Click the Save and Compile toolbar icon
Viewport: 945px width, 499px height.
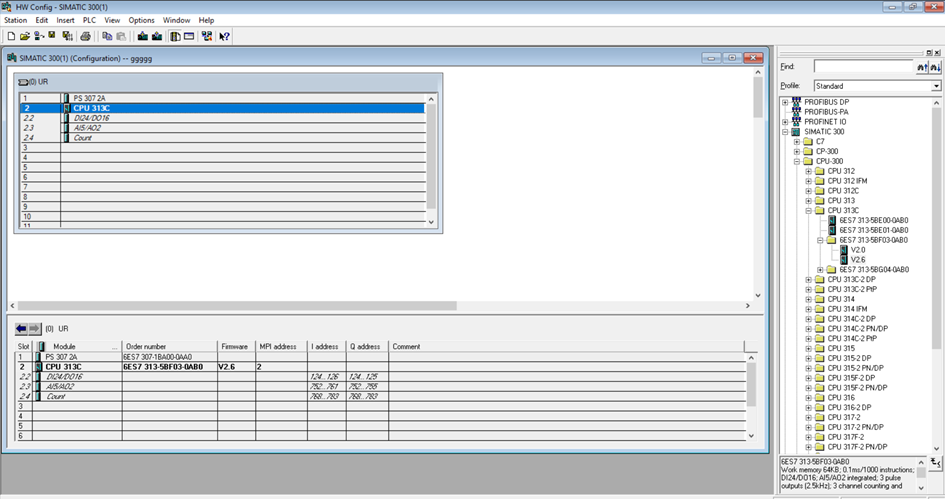[67, 36]
